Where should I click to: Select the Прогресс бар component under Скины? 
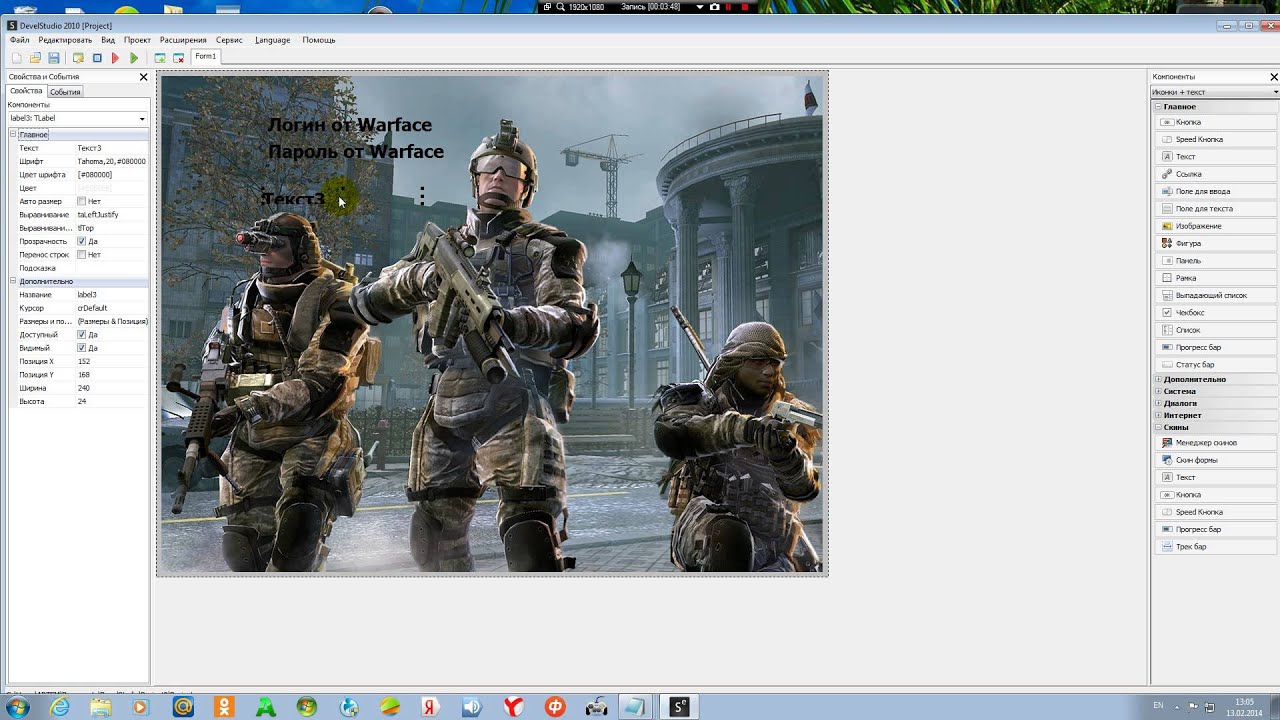pos(1215,529)
